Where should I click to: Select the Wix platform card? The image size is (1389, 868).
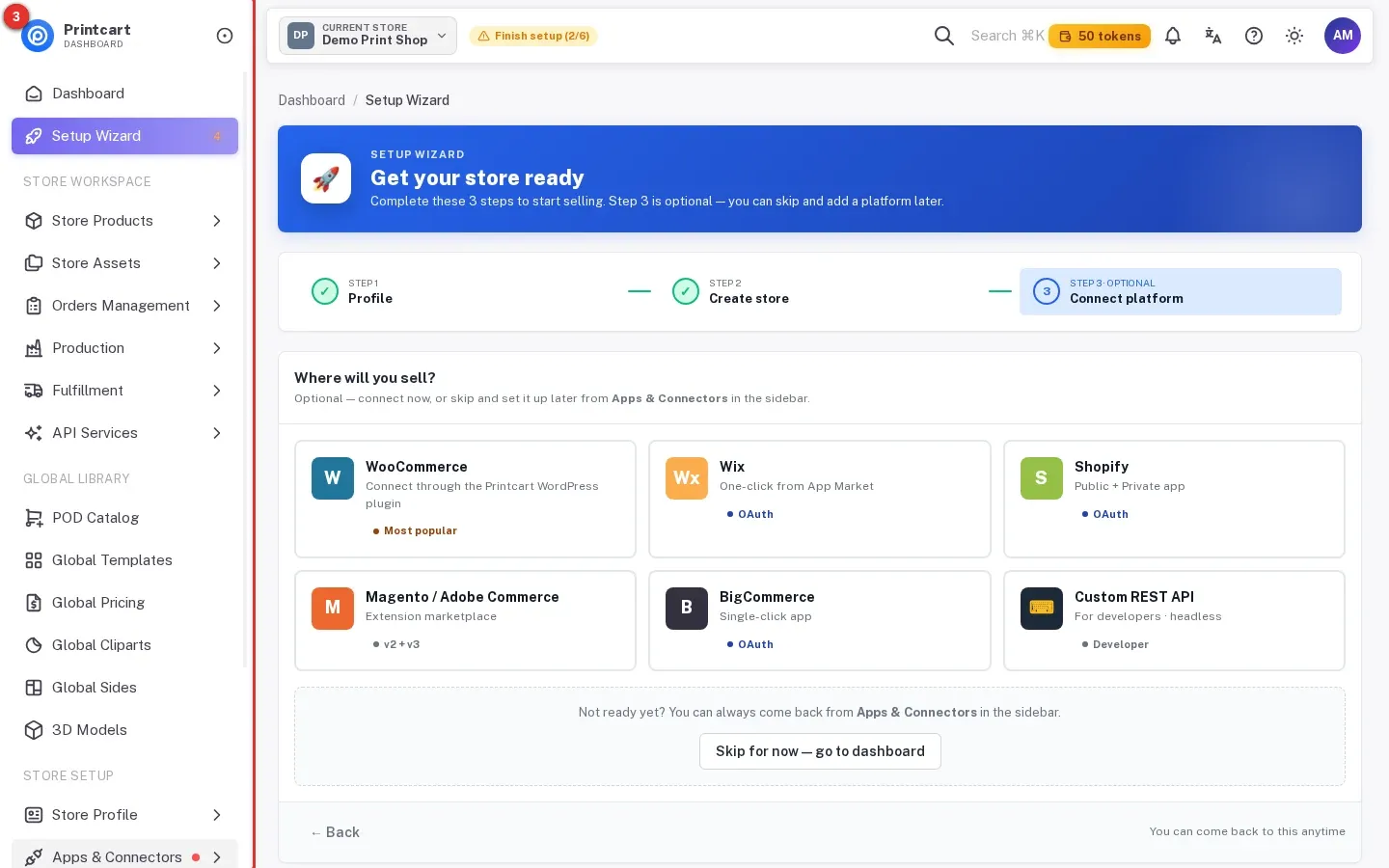pos(820,499)
